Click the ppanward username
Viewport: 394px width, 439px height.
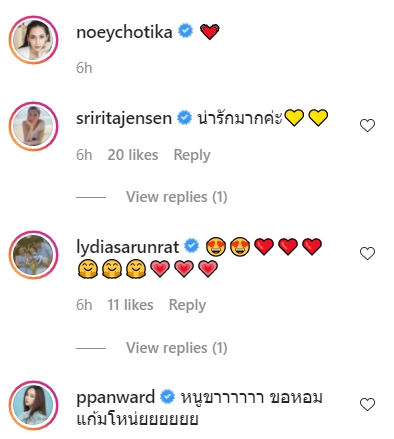pos(116,398)
